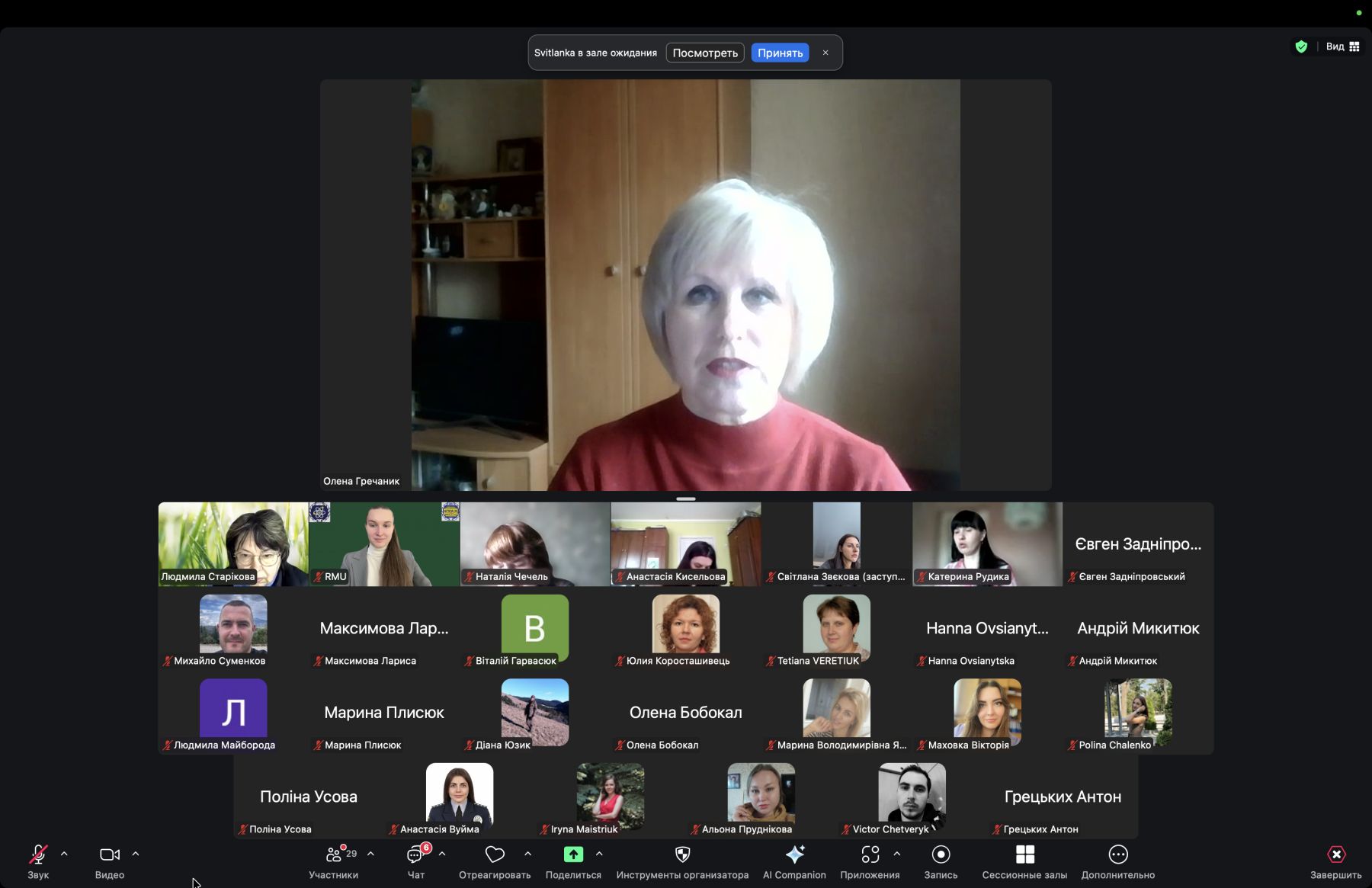Select Катерина Рудика's video thumbnail

[987, 543]
